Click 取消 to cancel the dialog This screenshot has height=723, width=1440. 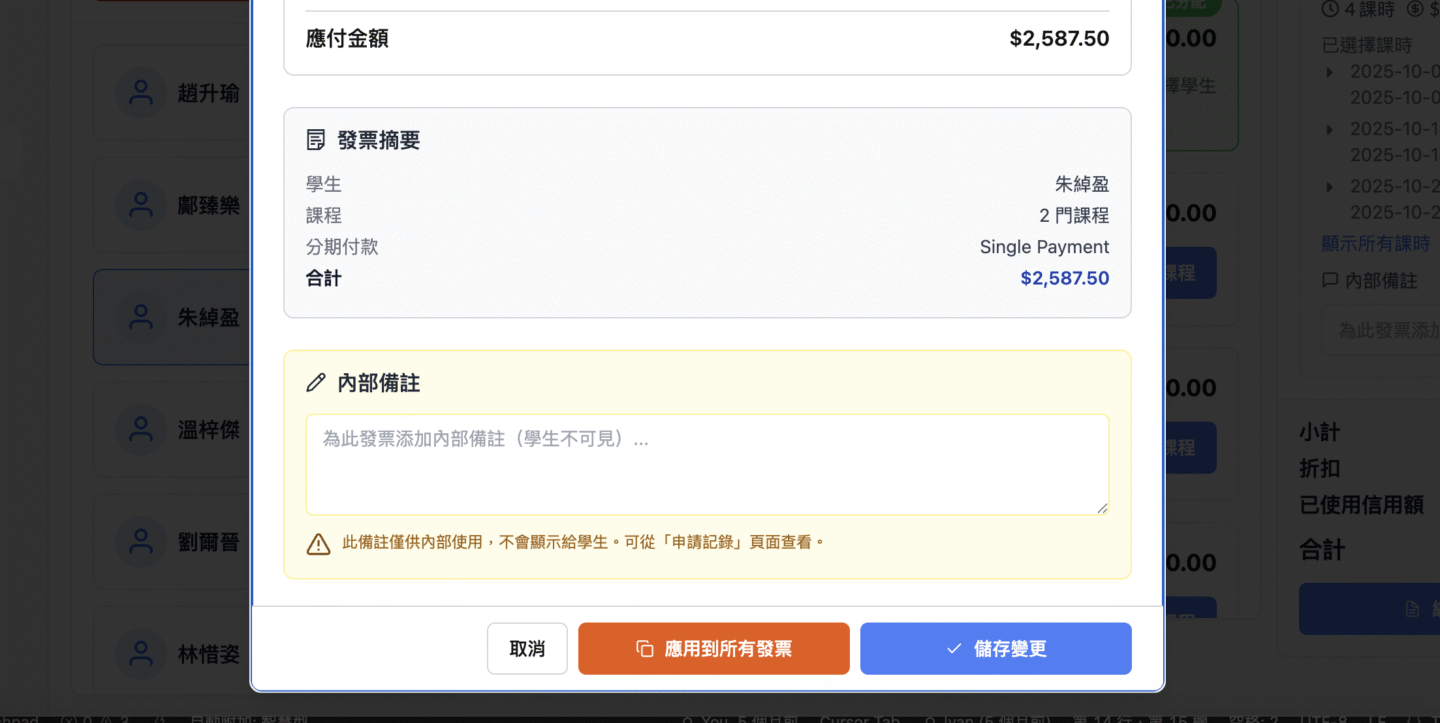pyautogui.click(x=527, y=649)
